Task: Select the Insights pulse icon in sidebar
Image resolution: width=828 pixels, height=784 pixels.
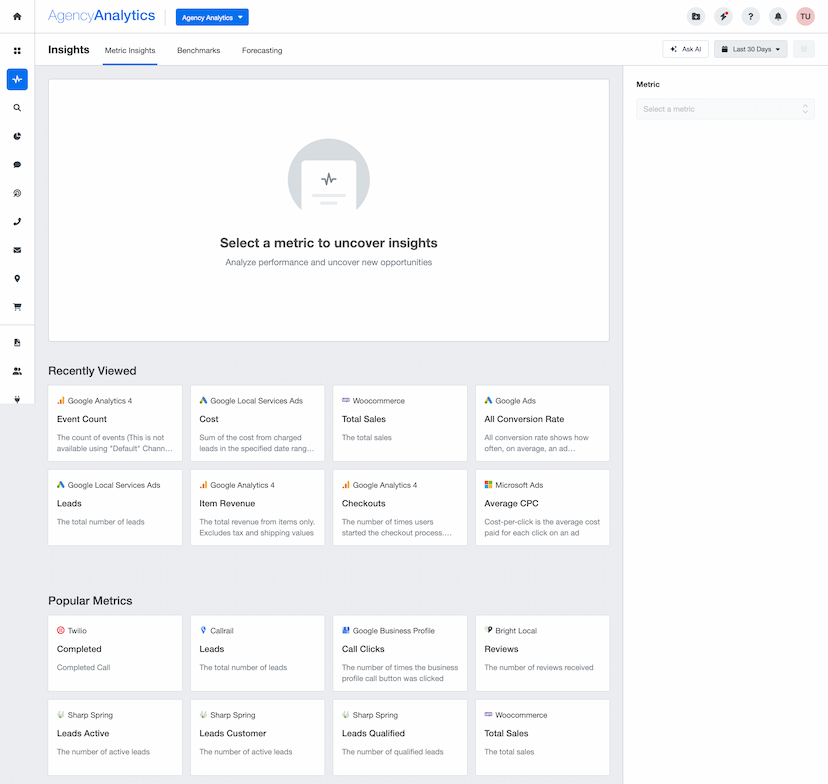Action: (x=17, y=79)
